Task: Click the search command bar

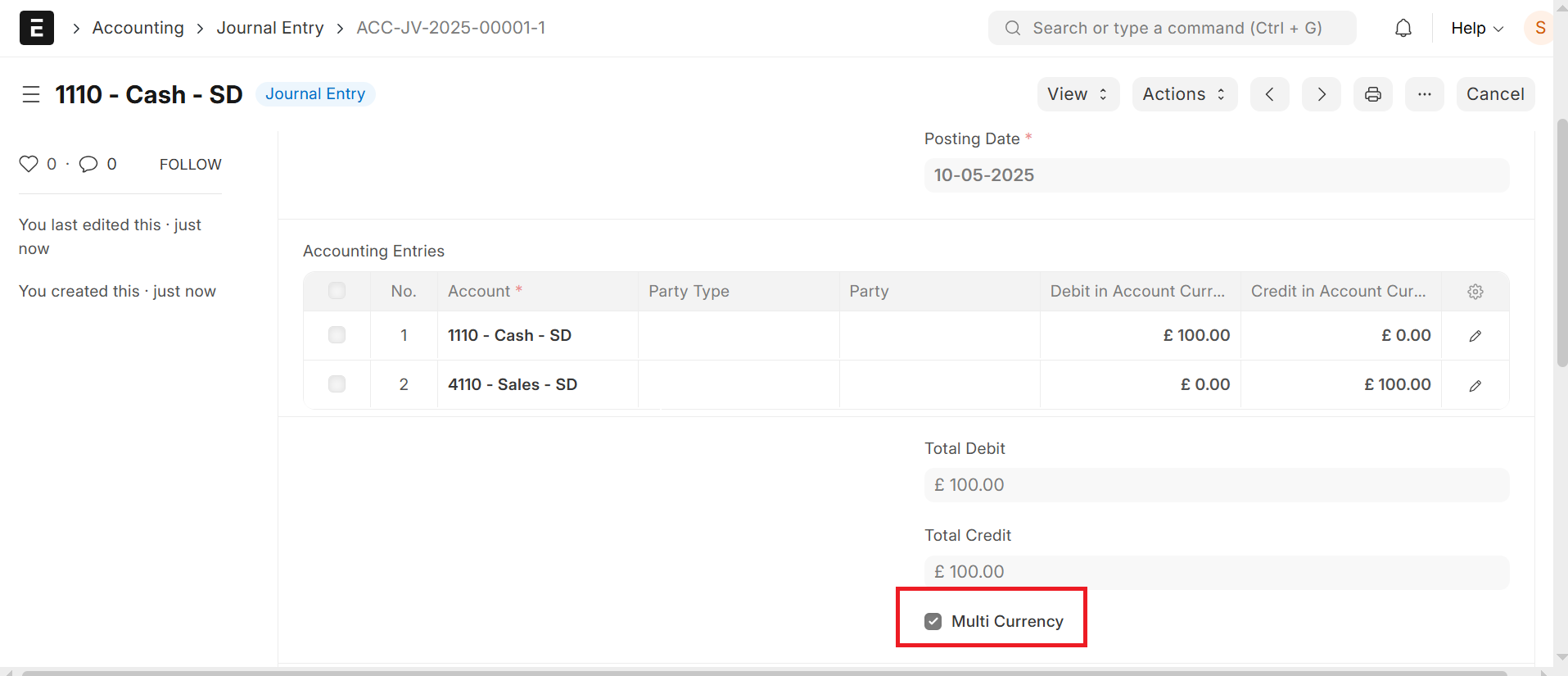Action: 1172,28
